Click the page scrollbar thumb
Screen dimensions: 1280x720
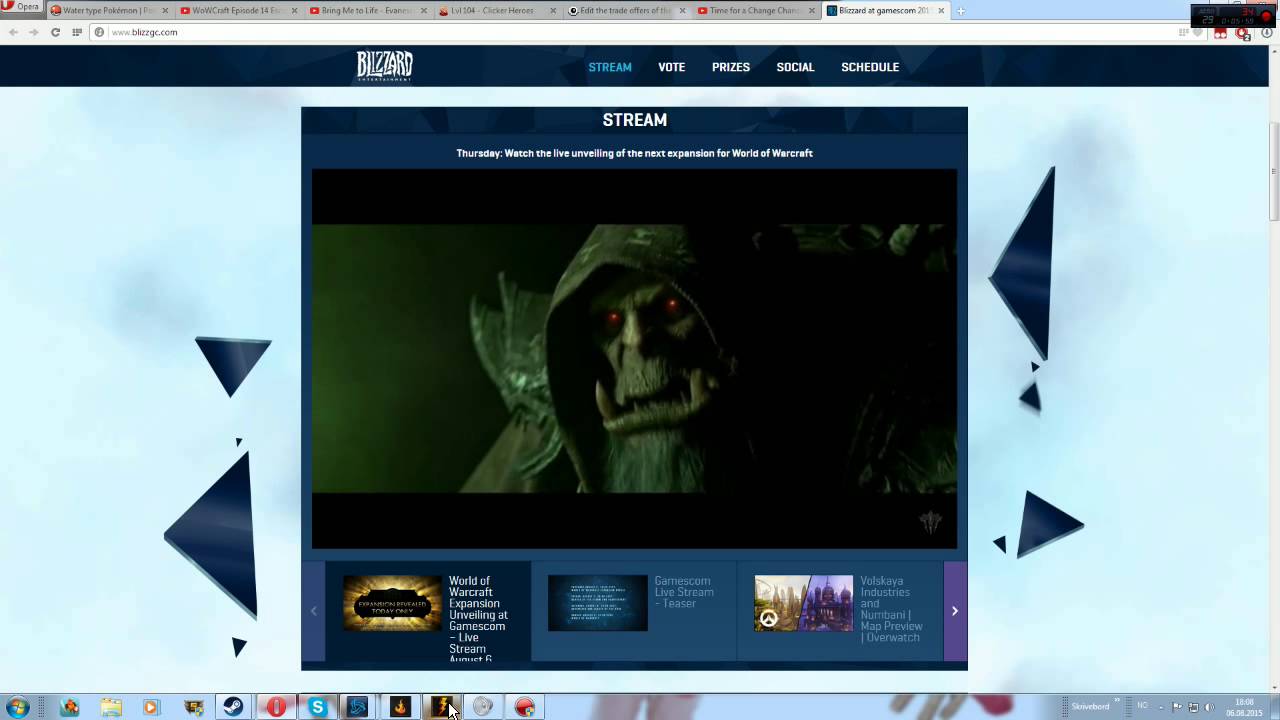(x=1275, y=170)
